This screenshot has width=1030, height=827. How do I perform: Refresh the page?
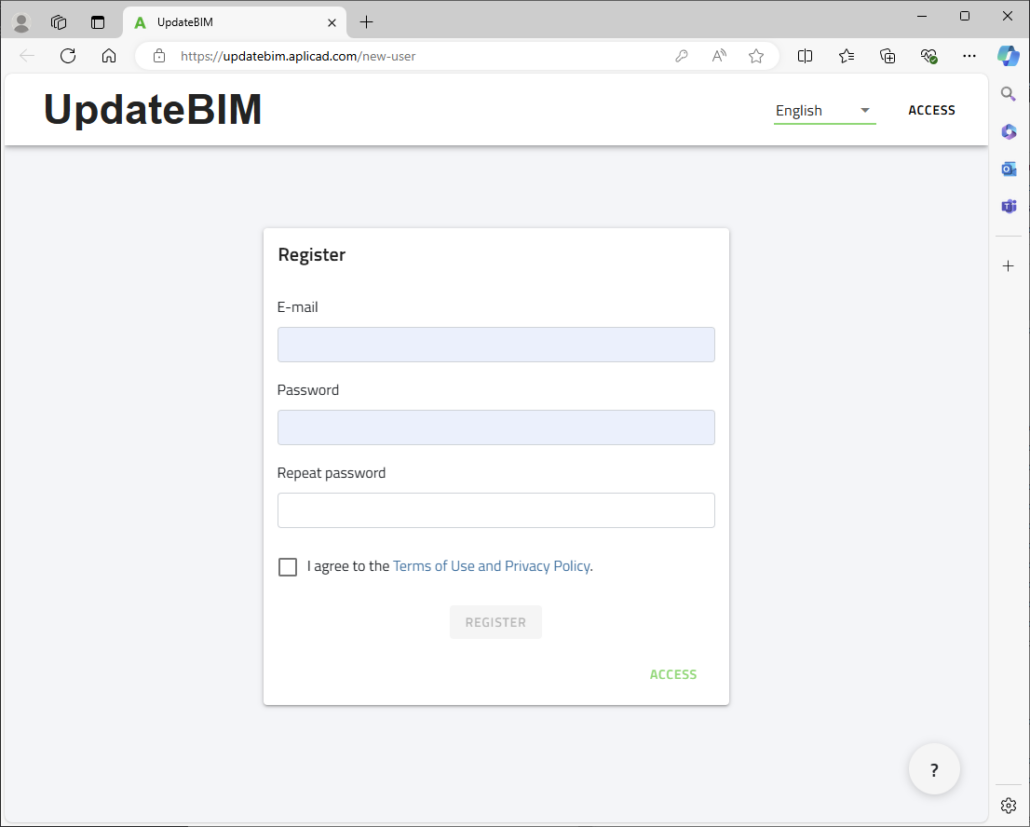[x=68, y=56]
